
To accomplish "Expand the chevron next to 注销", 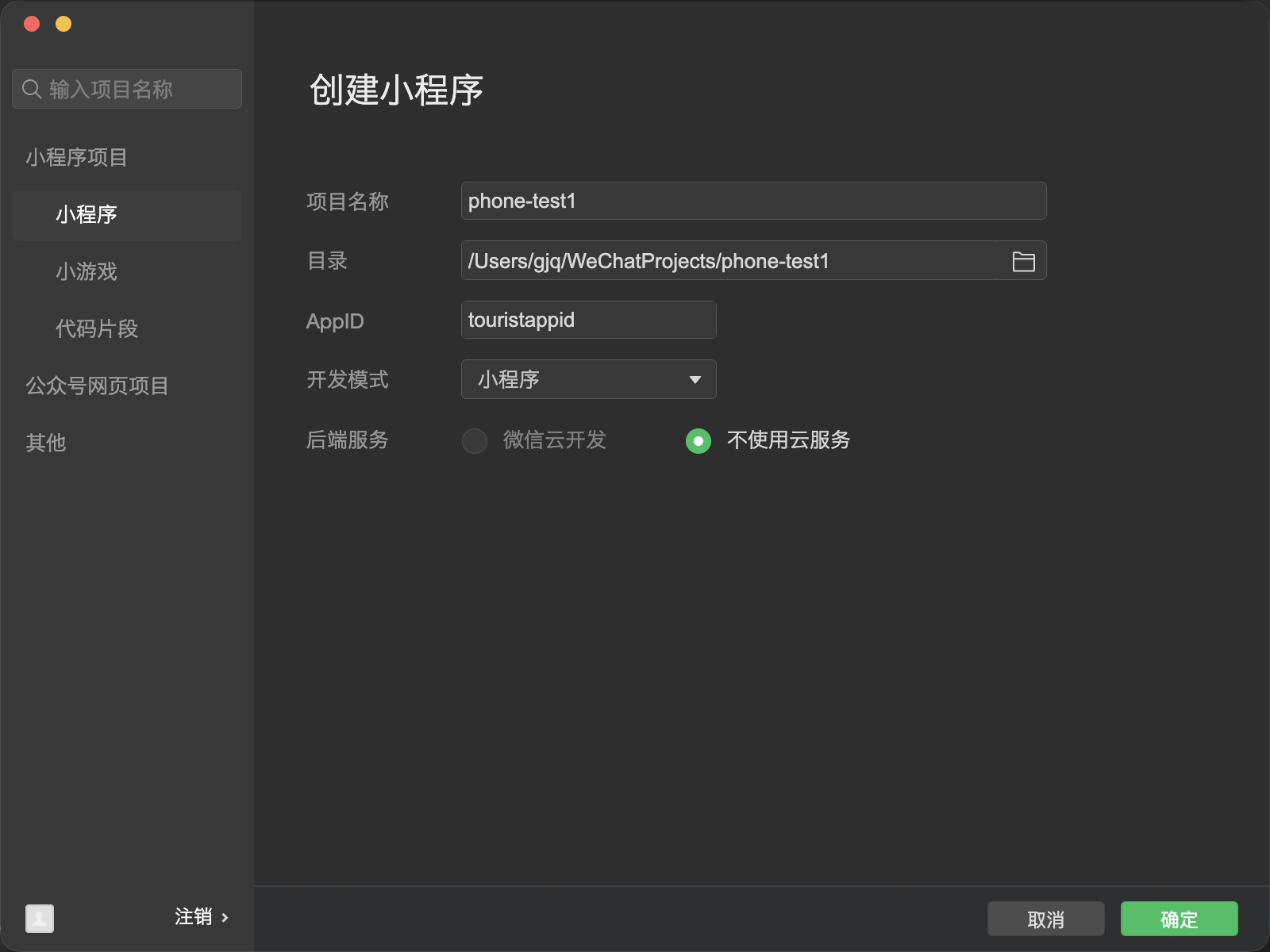I will (x=225, y=918).
